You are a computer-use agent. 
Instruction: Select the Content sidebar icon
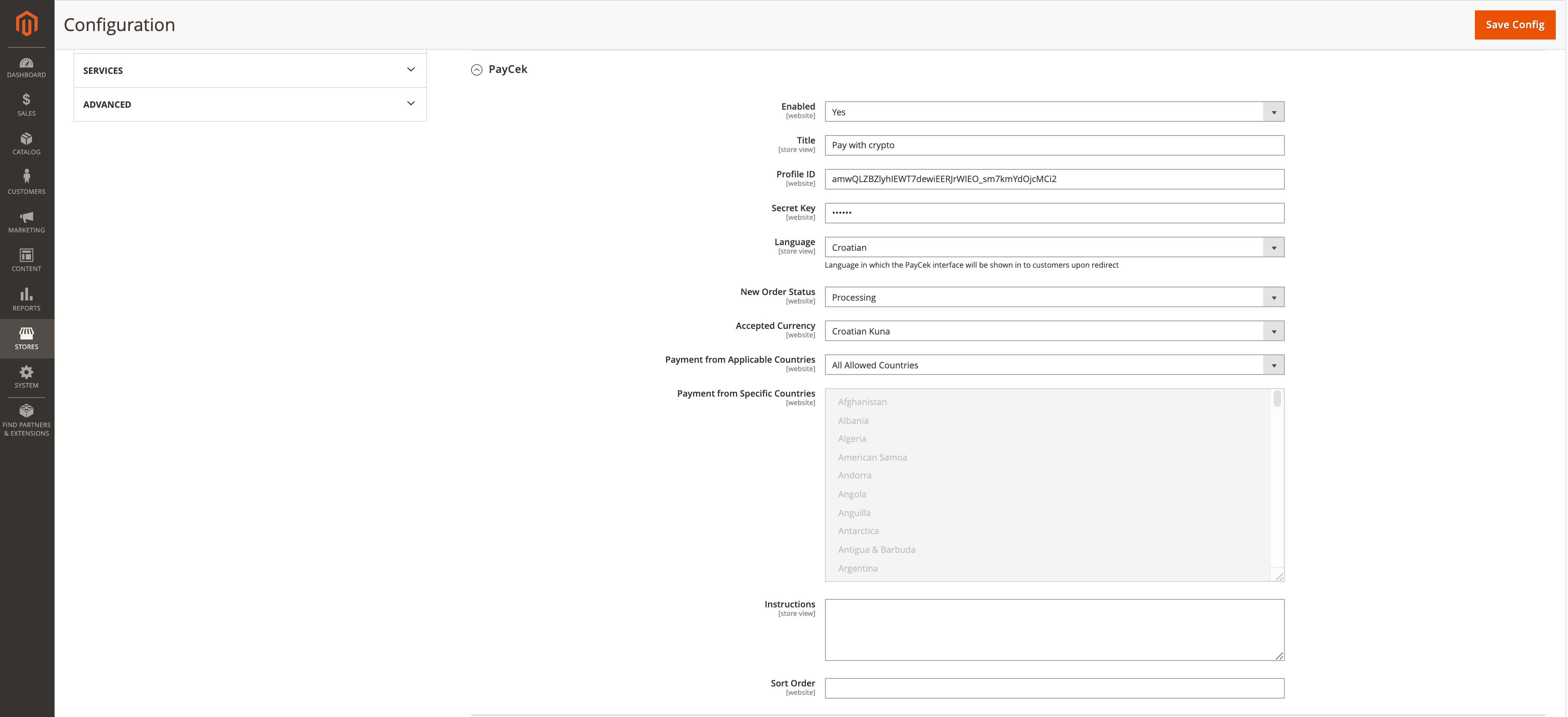tap(26, 259)
